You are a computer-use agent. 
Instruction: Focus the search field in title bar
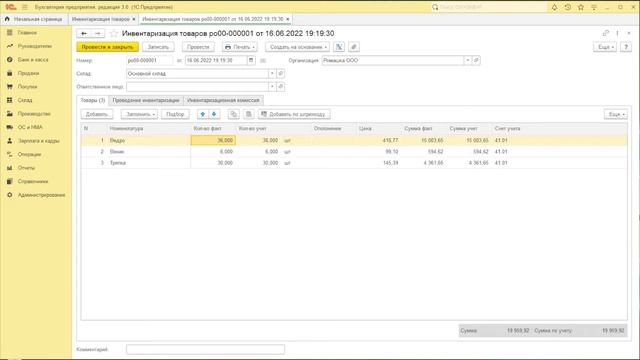489,7
